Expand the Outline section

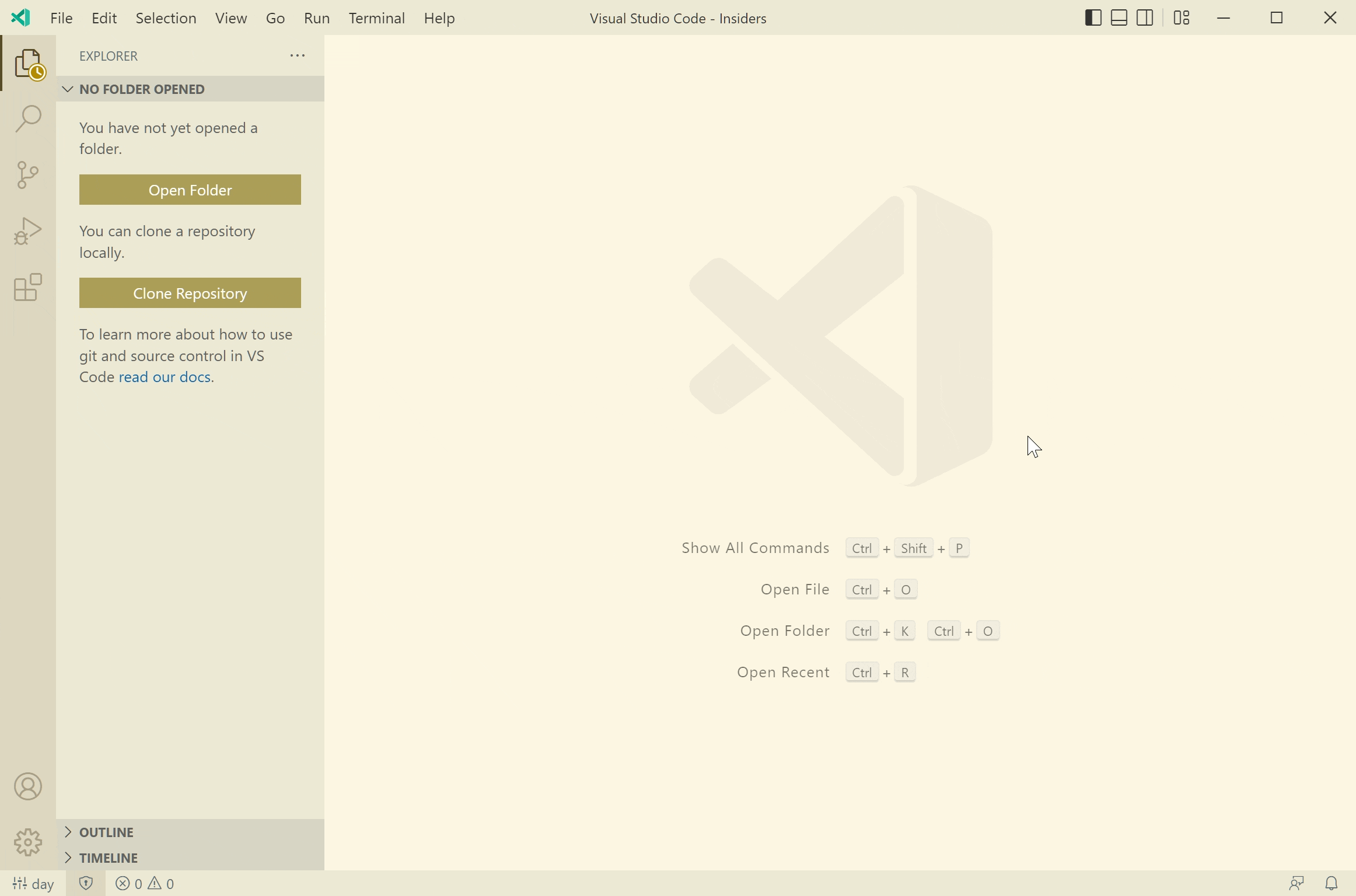click(190, 832)
